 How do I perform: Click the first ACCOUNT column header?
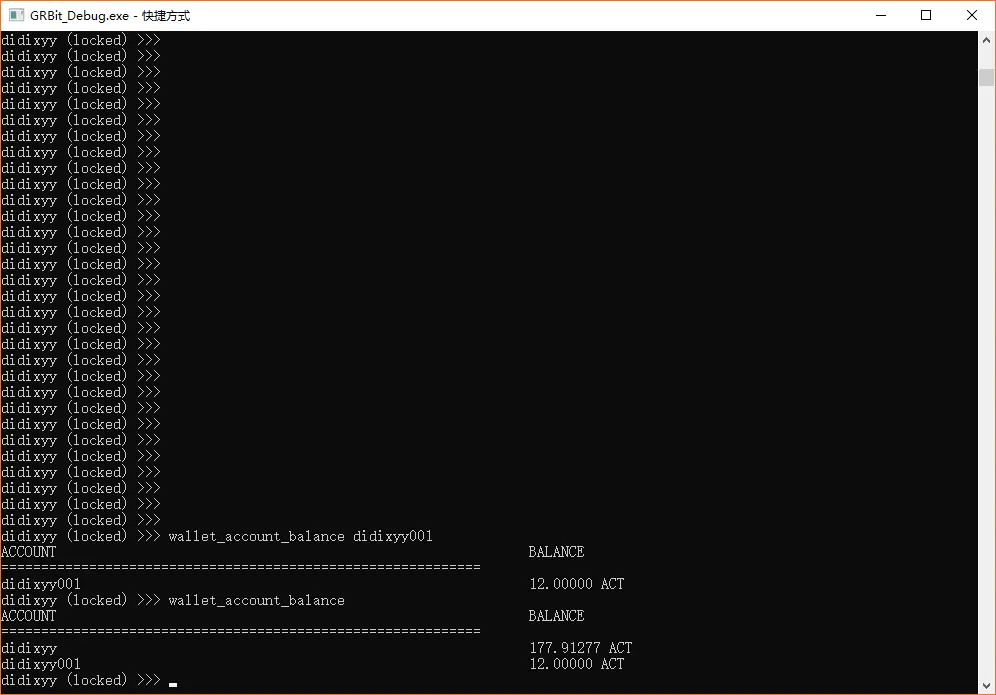coord(29,552)
